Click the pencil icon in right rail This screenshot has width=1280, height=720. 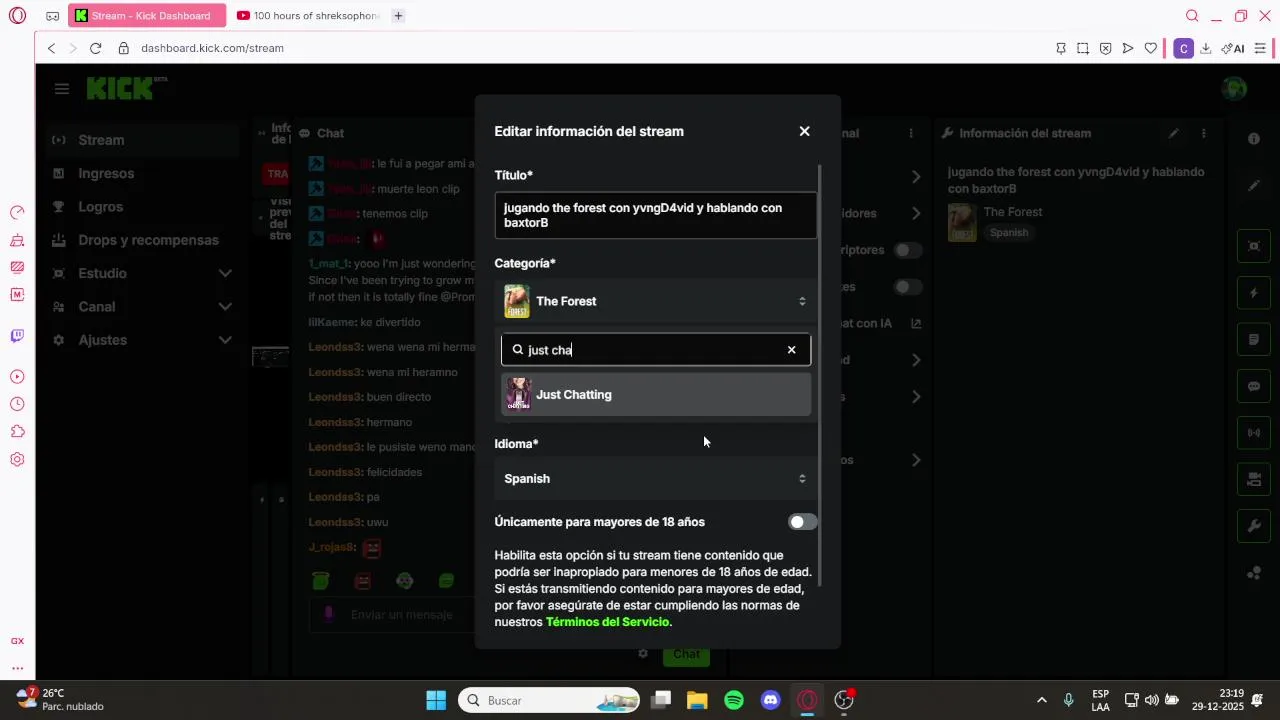1254,186
